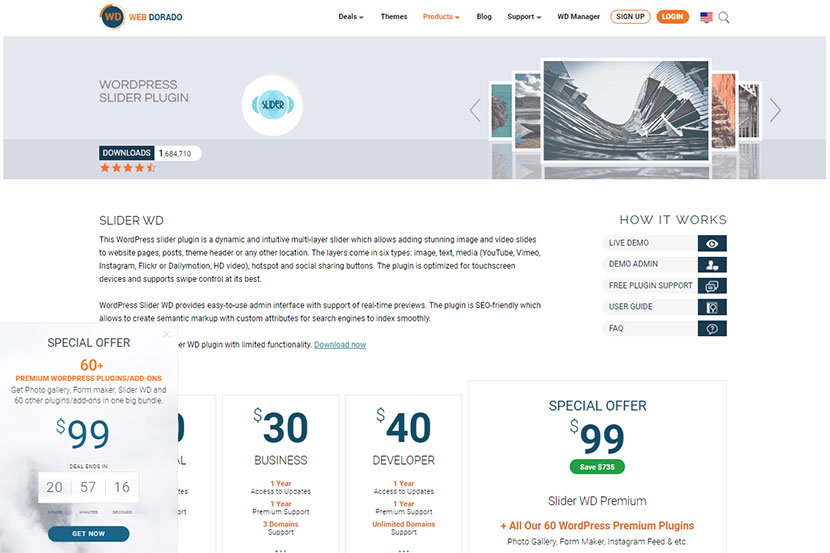Image resolution: width=830 pixels, height=553 pixels.
Task: Click the Demo Admin user icon
Action: (x=712, y=264)
